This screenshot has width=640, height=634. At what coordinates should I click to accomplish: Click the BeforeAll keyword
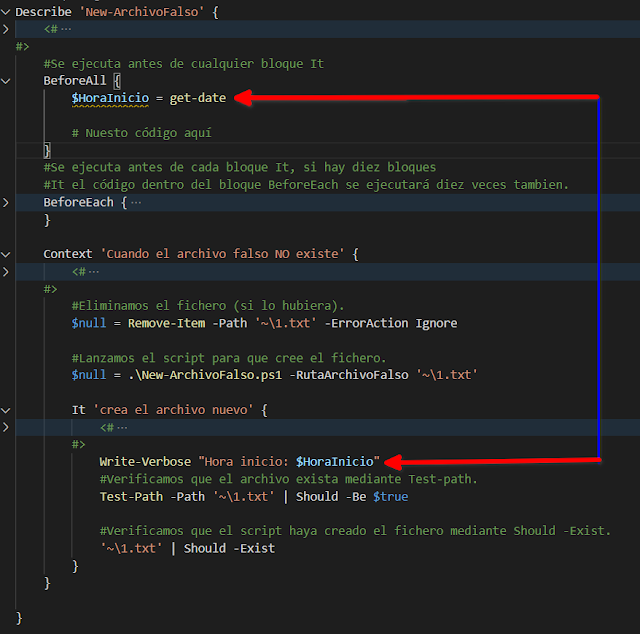click(x=75, y=80)
